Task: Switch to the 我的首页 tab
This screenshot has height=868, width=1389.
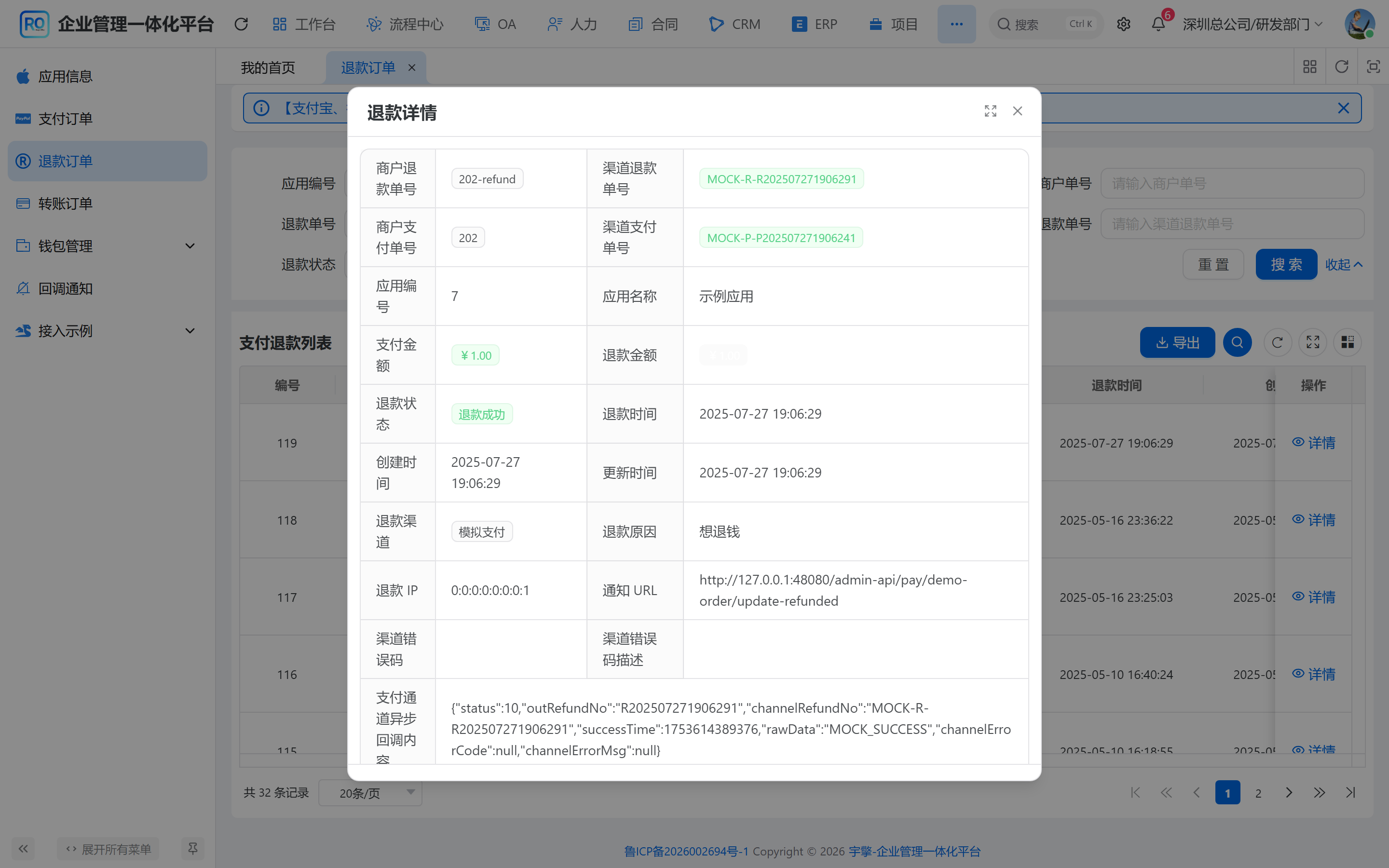Action: point(268,68)
